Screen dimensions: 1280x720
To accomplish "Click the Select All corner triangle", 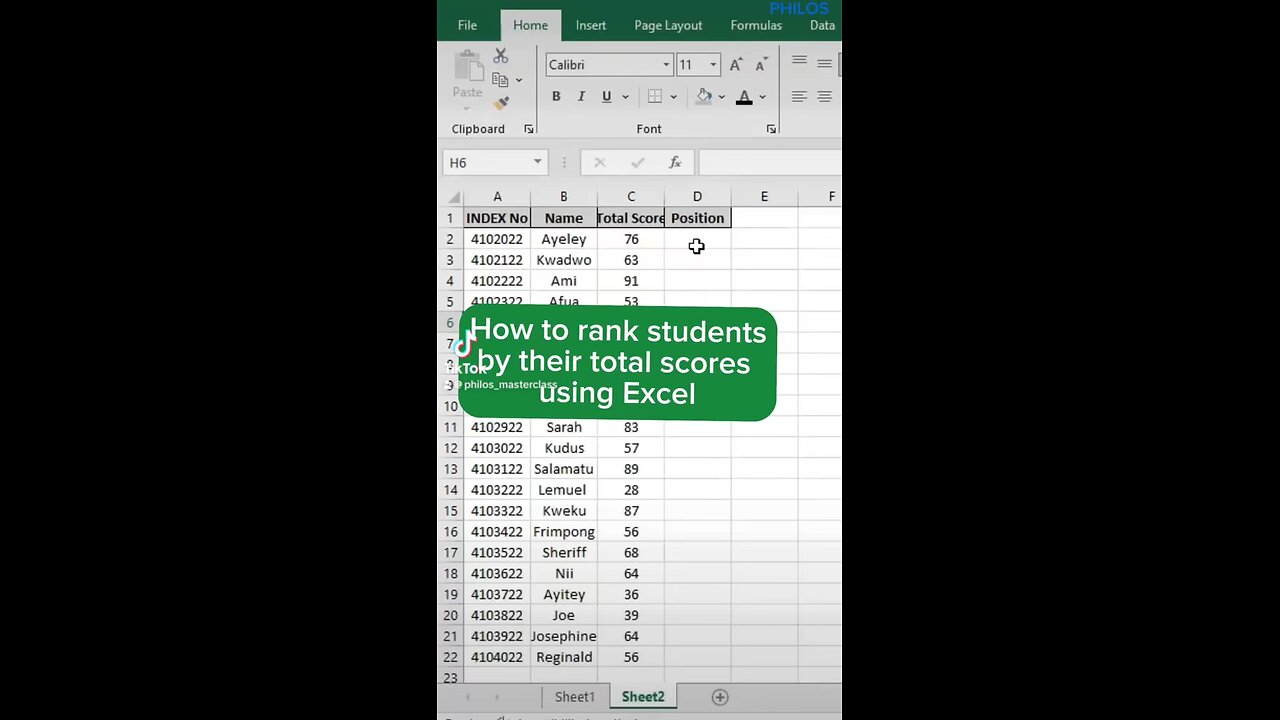I will coord(454,197).
